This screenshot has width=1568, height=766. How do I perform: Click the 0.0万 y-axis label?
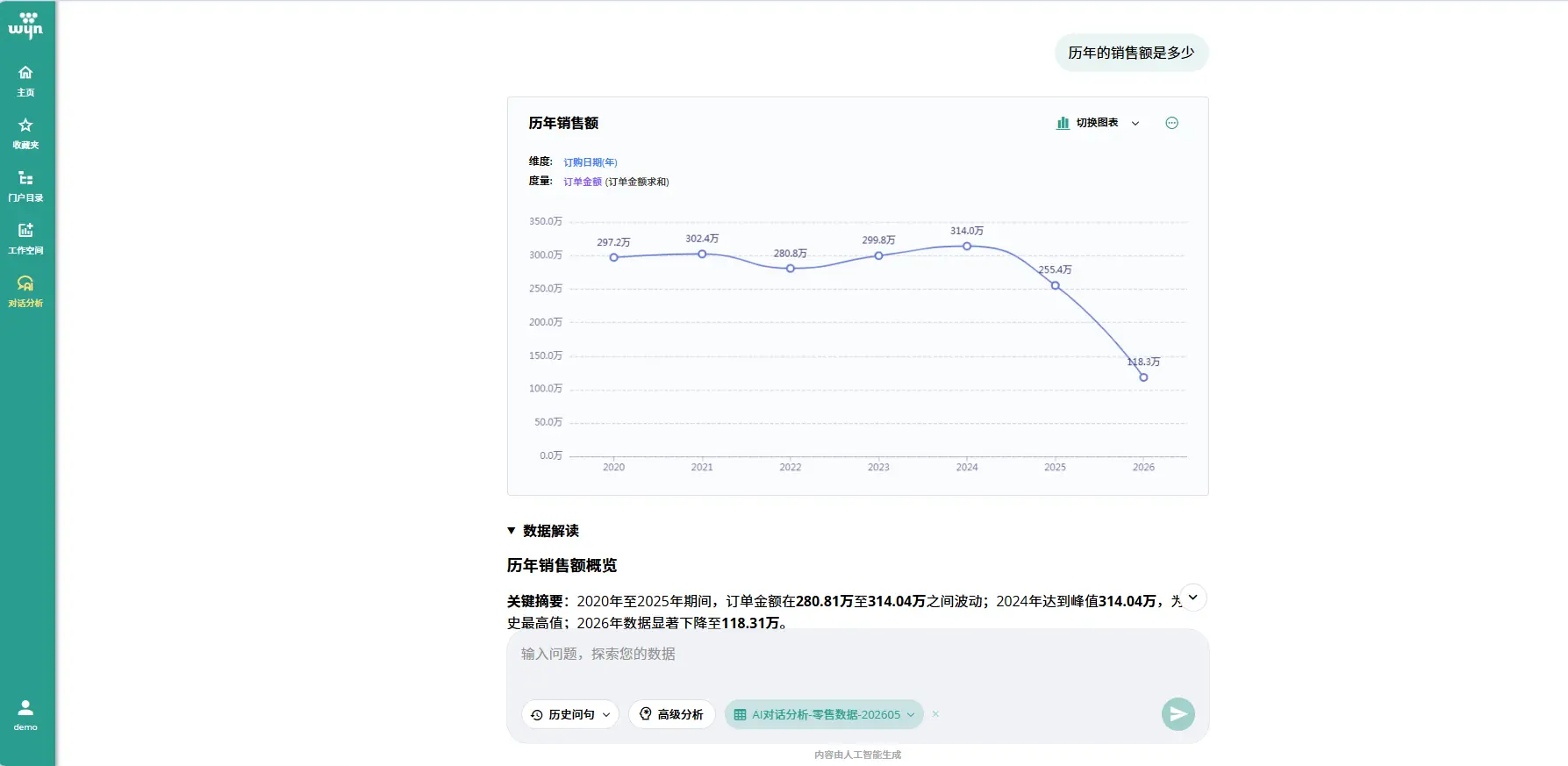click(551, 455)
